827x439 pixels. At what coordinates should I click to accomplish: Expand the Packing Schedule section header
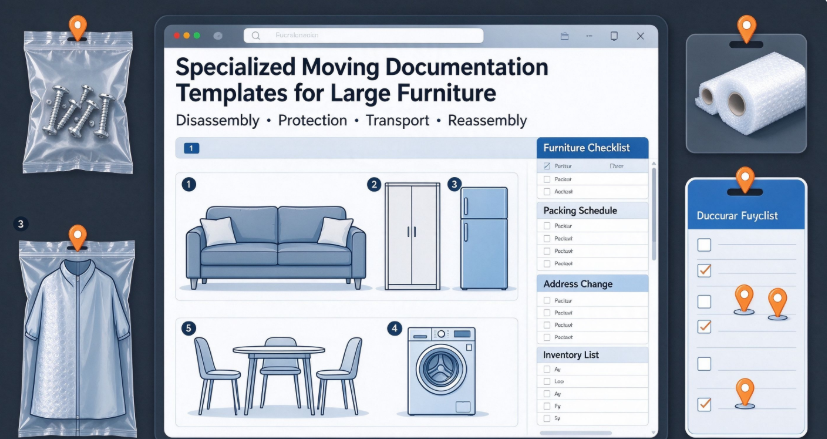point(592,211)
